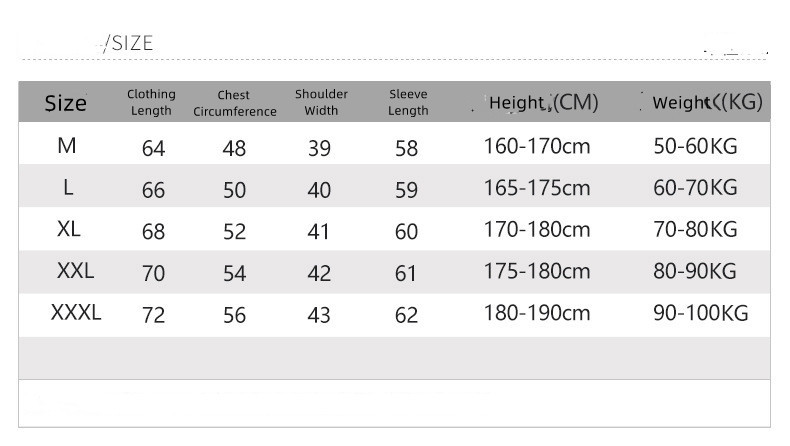Select the Size column header
790x446 pixels.
coord(66,103)
